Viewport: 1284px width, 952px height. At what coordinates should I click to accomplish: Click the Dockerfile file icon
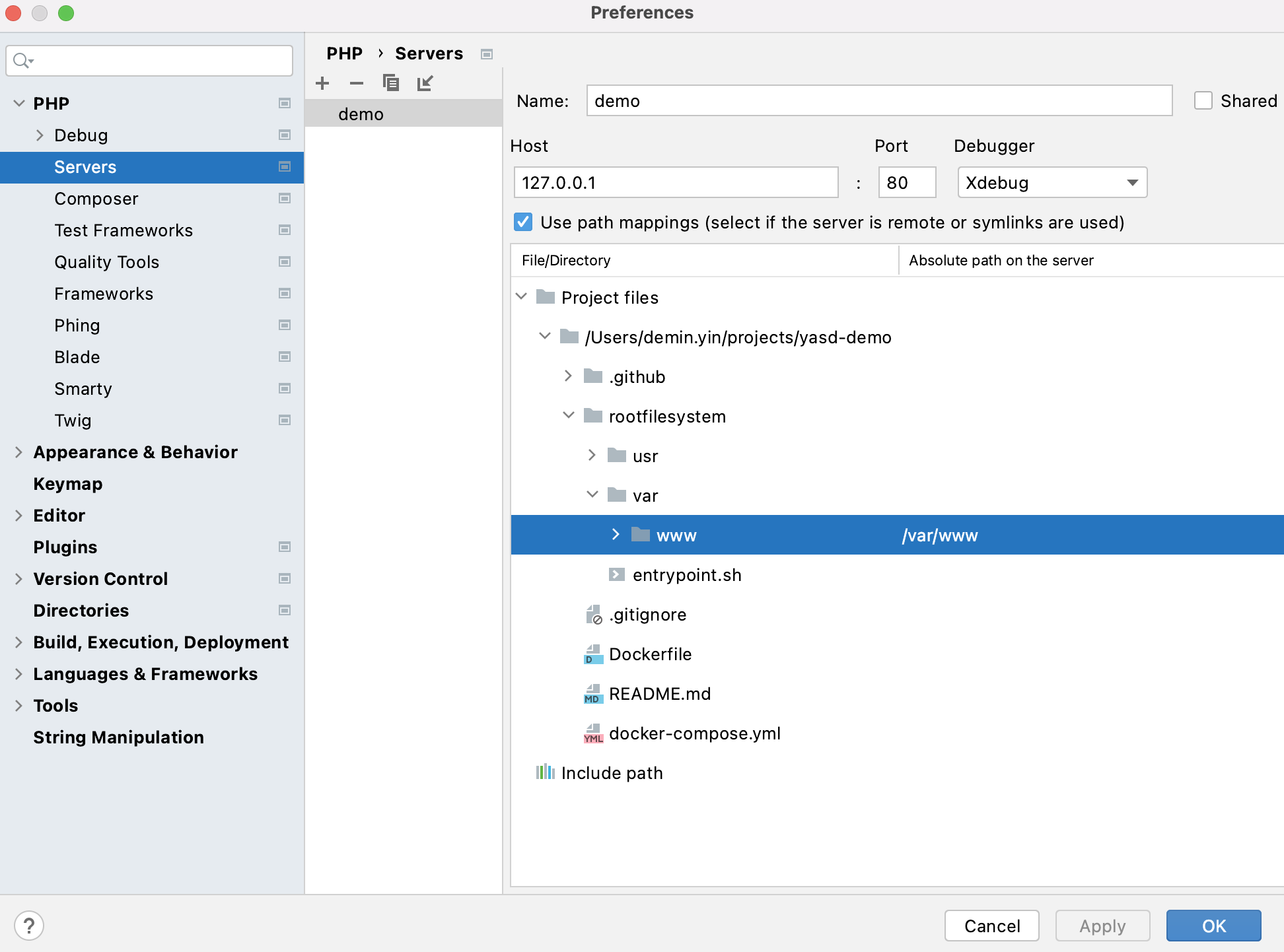(593, 654)
